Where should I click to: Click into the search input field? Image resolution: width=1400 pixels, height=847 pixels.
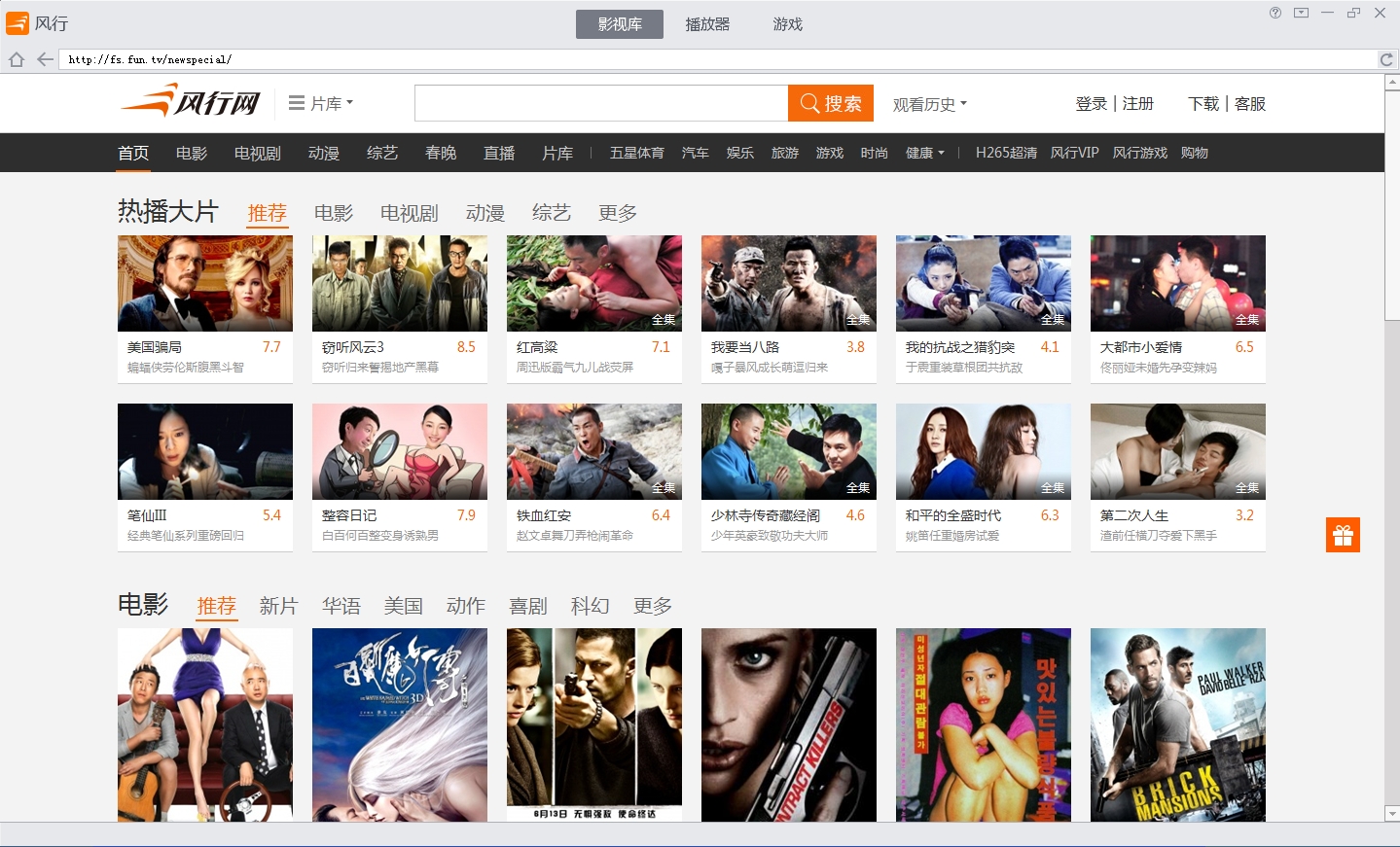click(x=600, y=103)
